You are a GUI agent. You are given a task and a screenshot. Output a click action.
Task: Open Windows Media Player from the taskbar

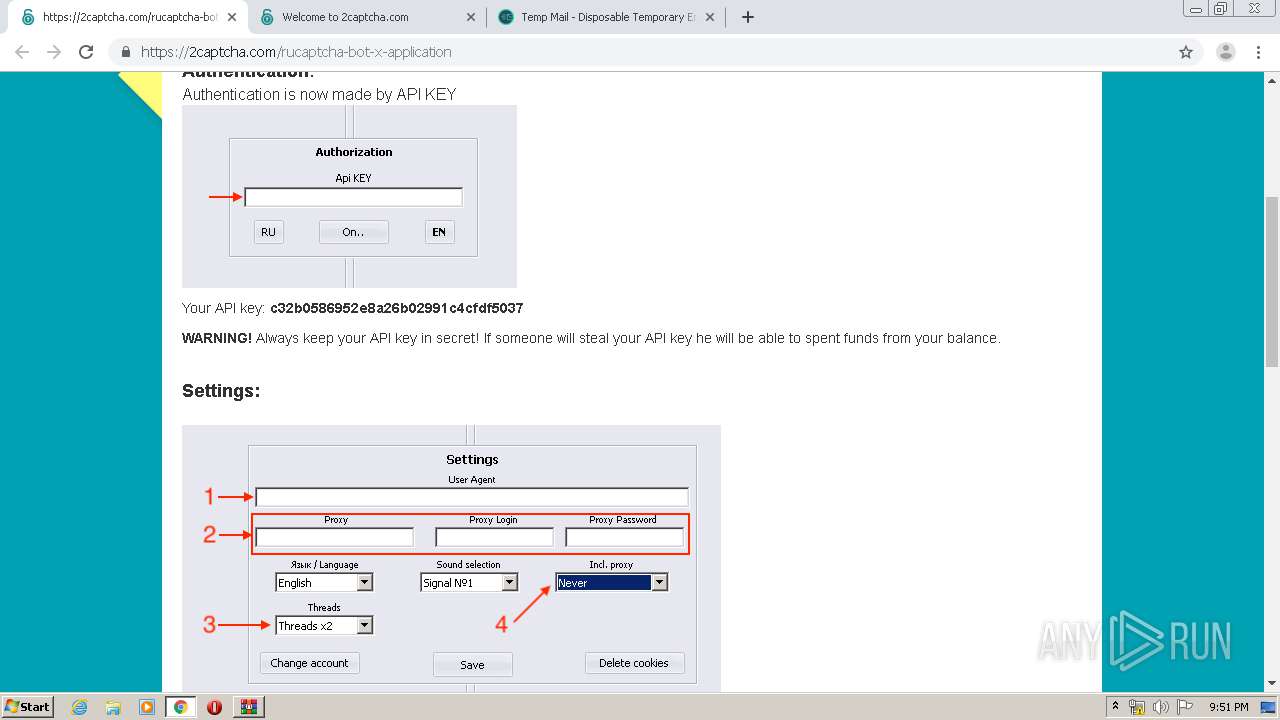[146, 707]
